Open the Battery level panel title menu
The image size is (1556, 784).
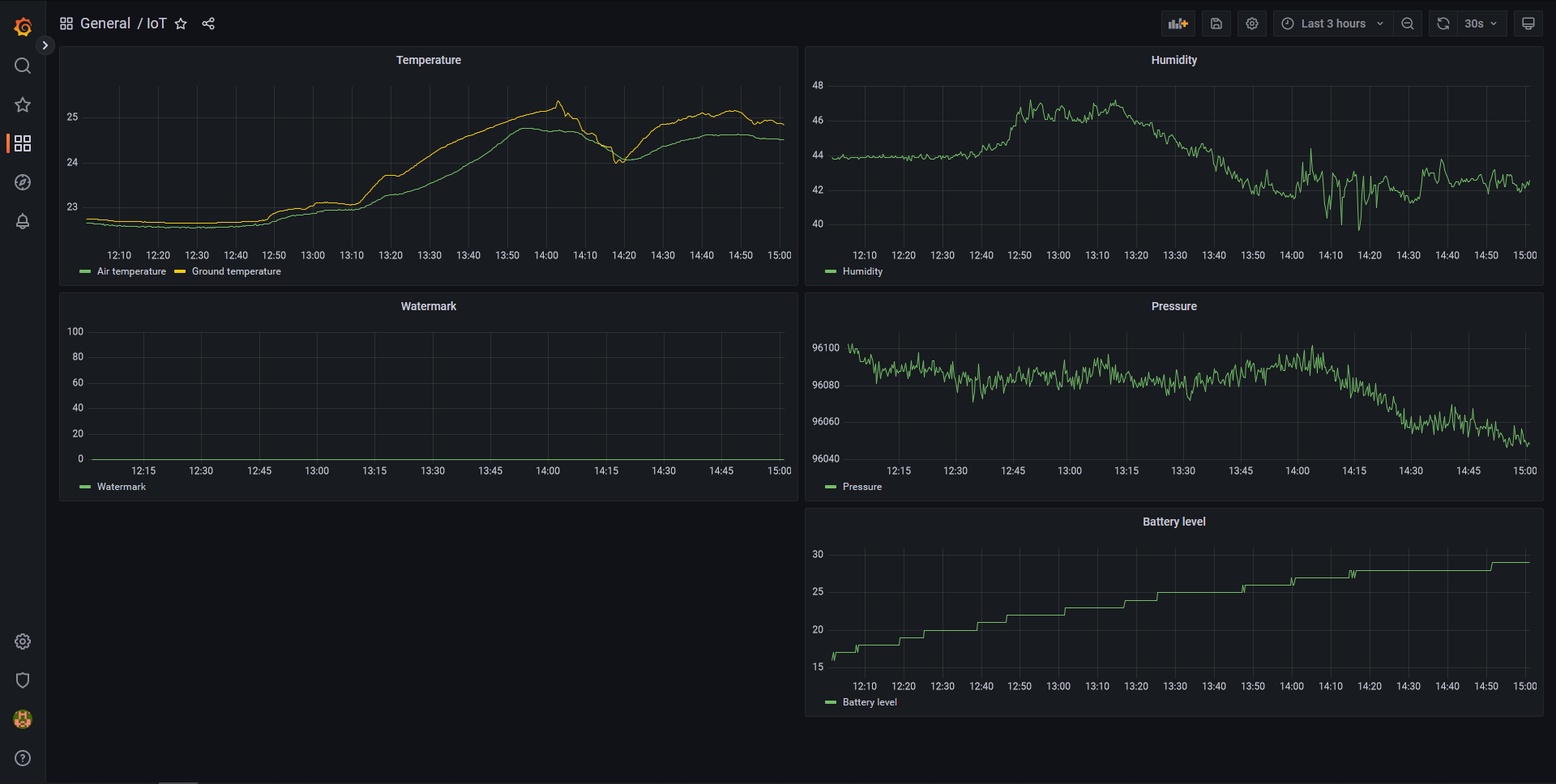1173,522
